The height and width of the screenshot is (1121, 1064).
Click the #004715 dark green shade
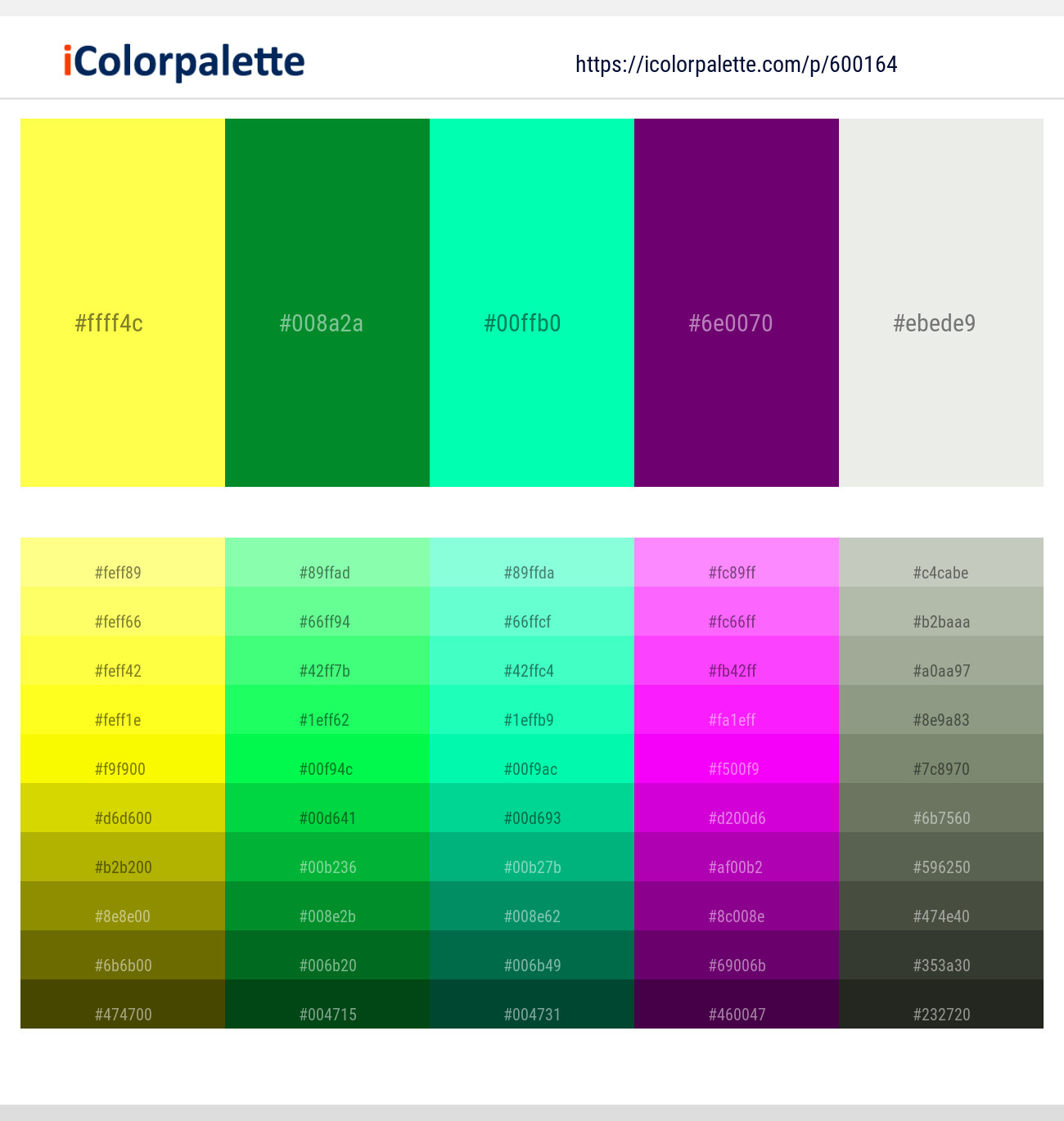click(327, 1004)
